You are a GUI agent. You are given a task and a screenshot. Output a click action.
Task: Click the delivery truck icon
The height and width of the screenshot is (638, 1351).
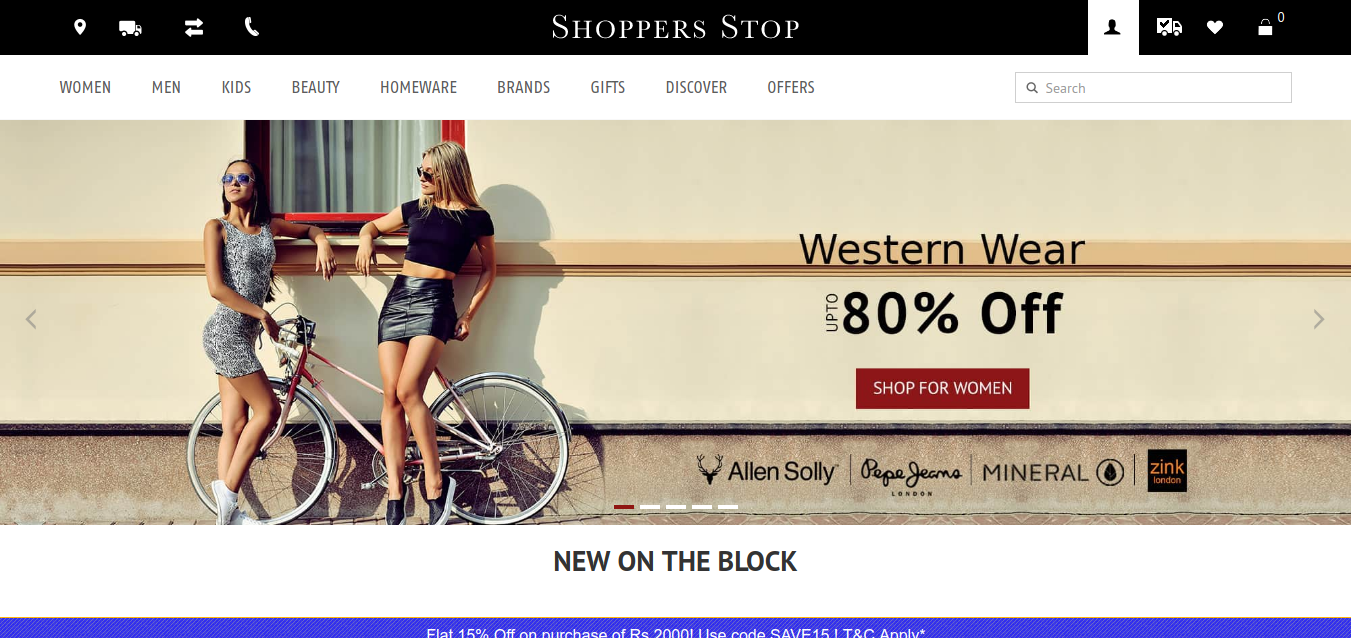pos(130,28)
